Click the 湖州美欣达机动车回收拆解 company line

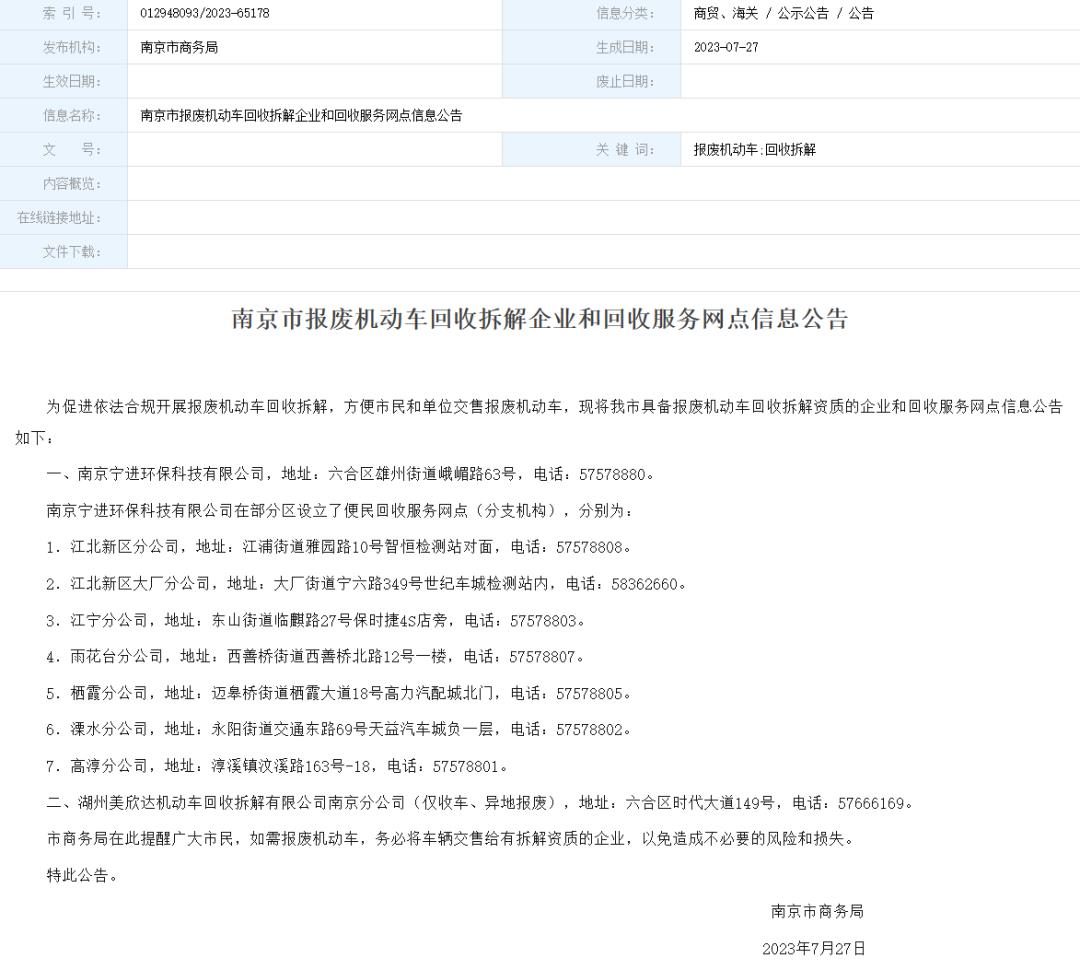(x=480, y=803)
